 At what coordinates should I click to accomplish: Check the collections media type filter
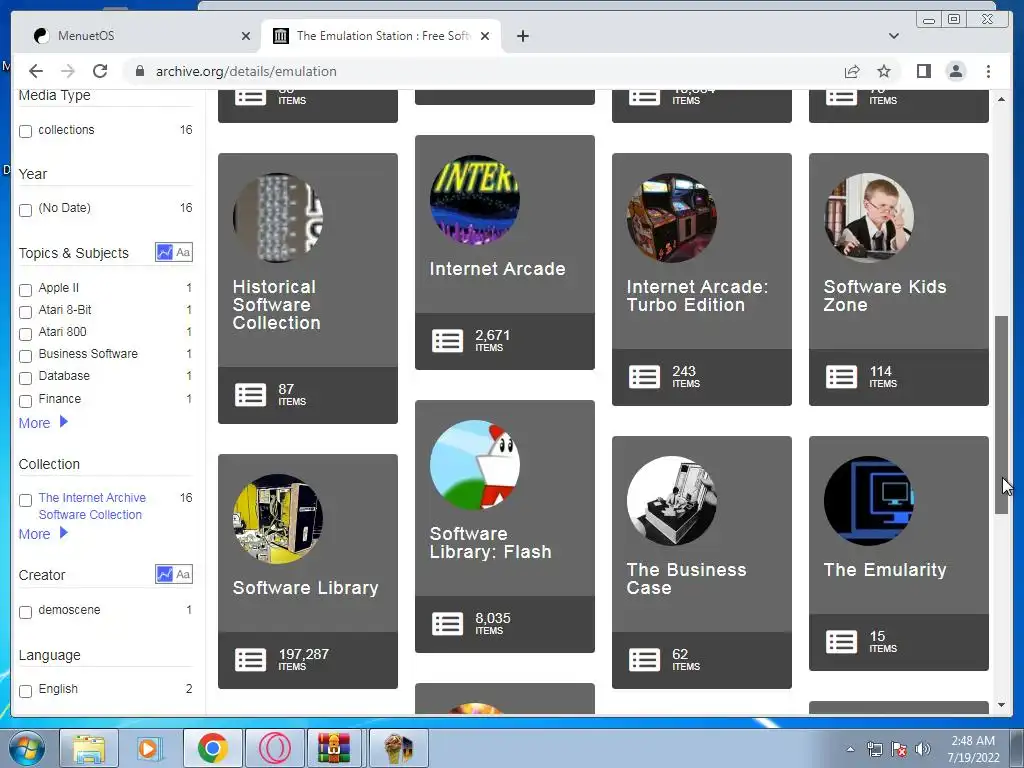25,131
